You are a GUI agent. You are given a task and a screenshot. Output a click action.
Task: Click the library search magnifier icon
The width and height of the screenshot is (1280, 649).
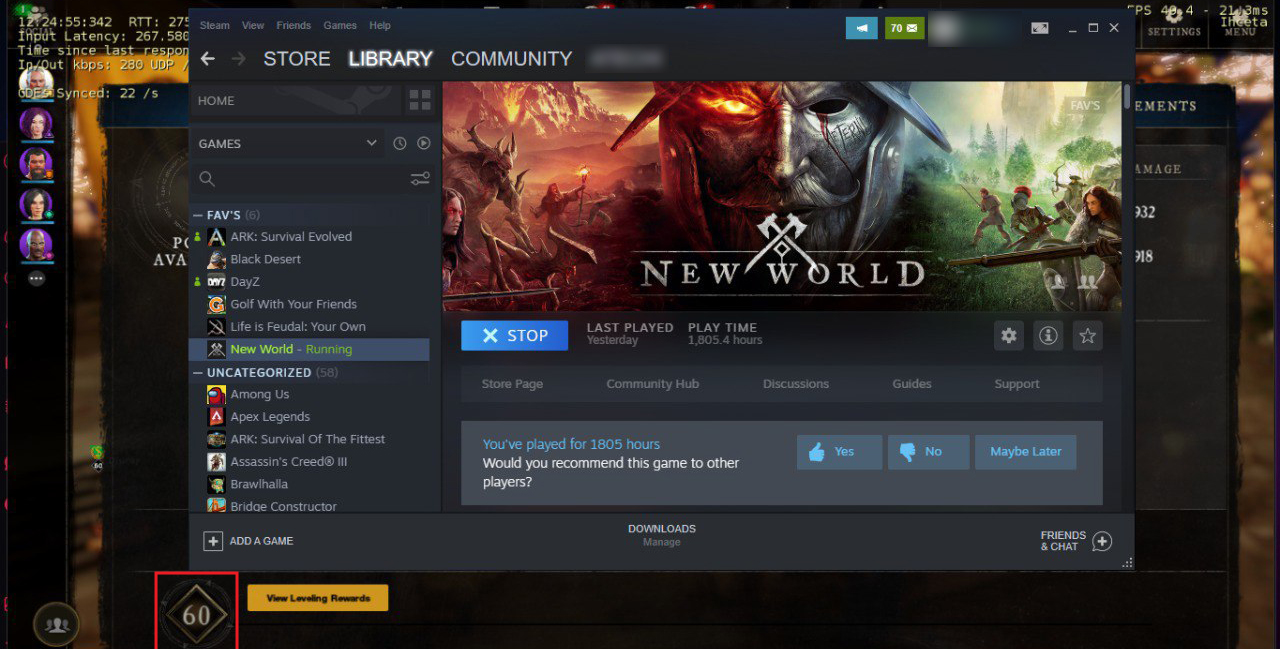tap(207, 179)
